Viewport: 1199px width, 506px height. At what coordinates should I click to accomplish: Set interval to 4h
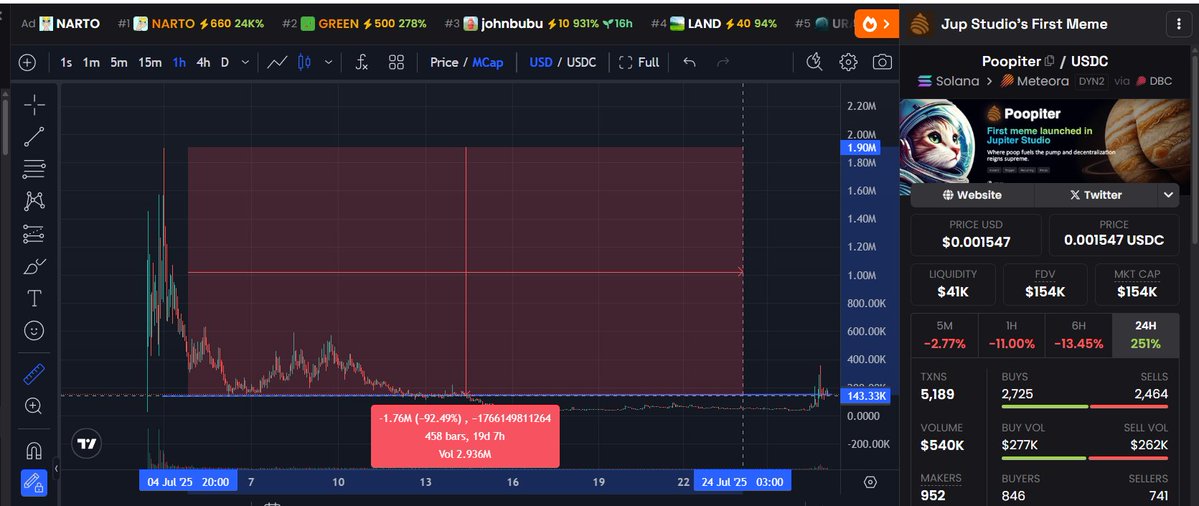tap(203, 63)
